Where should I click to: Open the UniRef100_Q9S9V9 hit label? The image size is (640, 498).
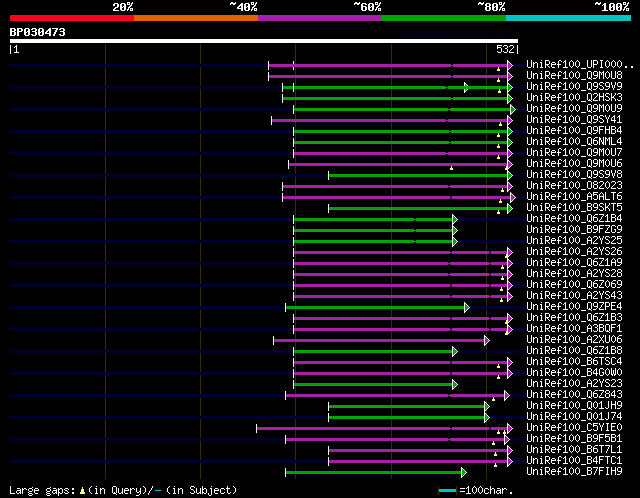coord(574,87)
